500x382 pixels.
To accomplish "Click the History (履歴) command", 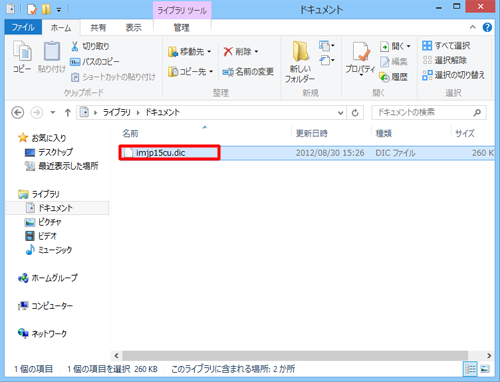I will coord(394,77).
